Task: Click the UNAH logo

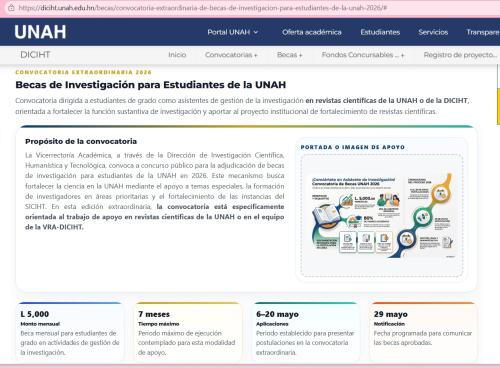Action: pyautogui.click(x=40, y=32)
